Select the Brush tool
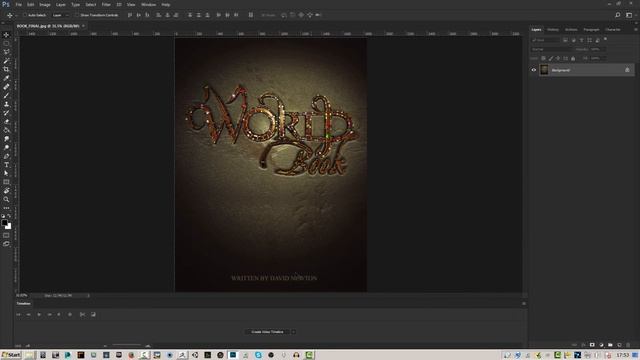The height and width of the screenshot is (360, 640). click(6, 95)
